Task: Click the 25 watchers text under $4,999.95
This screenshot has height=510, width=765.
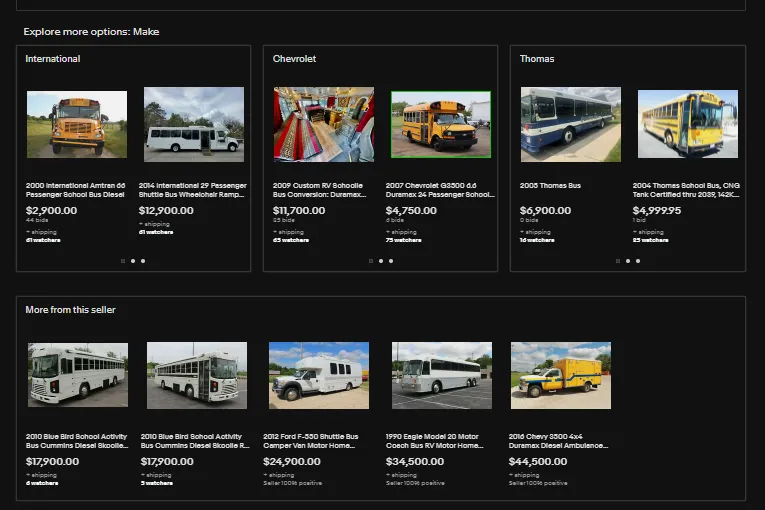Action: (x=650, y=240)
